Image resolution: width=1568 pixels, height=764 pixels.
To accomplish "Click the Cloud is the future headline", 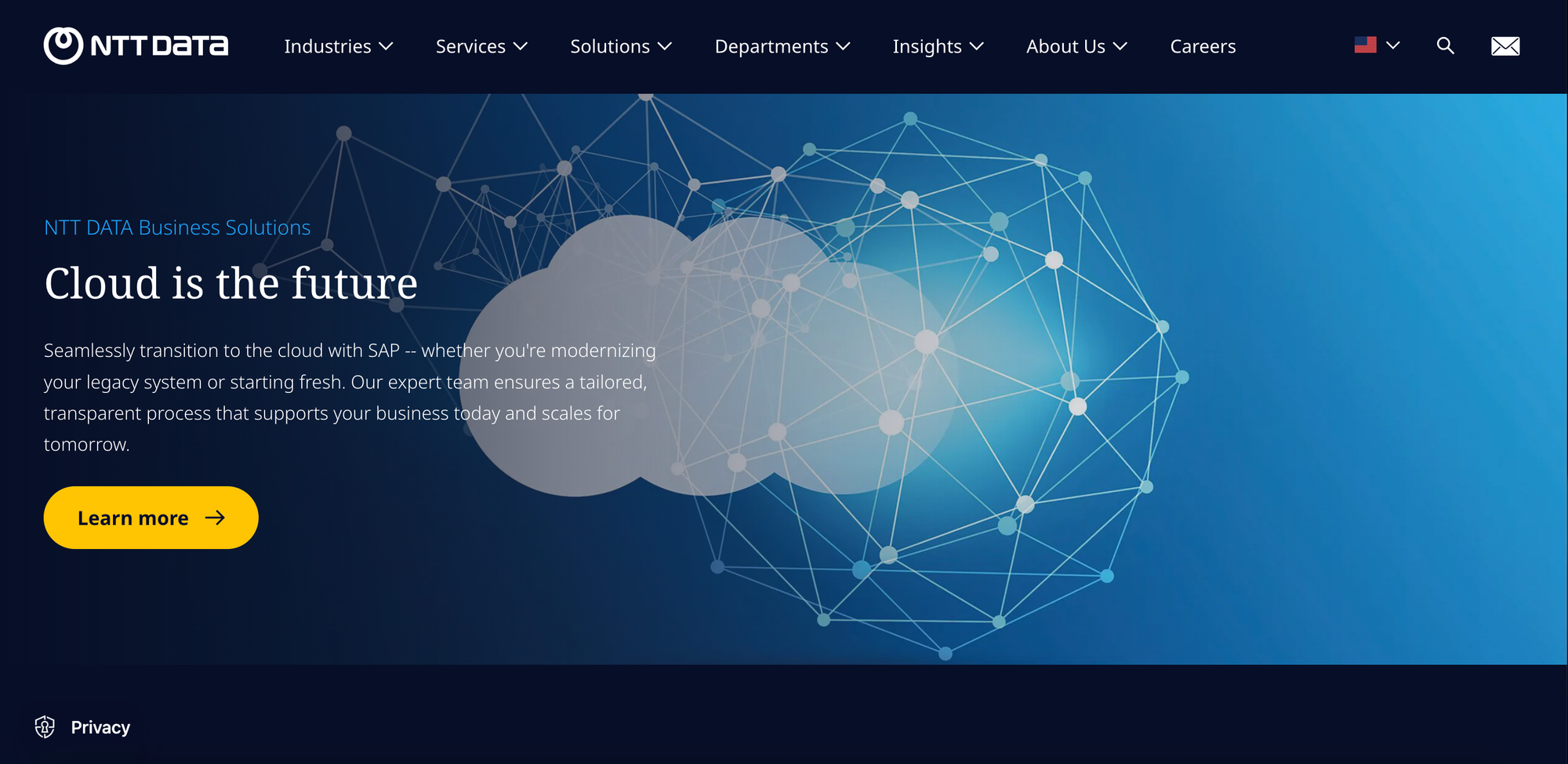I will coord(230,283).
